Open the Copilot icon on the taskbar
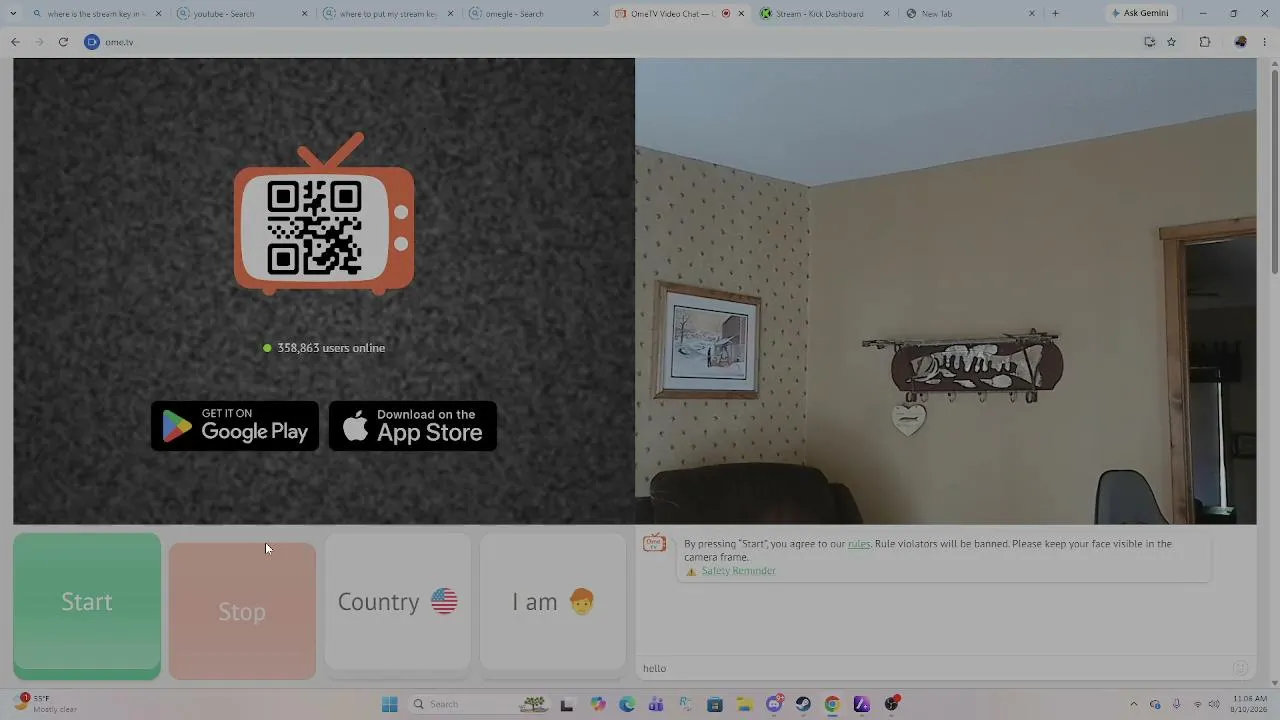Image resolution: width=1280 pixels, height=720 pixels. pos(598,704)
